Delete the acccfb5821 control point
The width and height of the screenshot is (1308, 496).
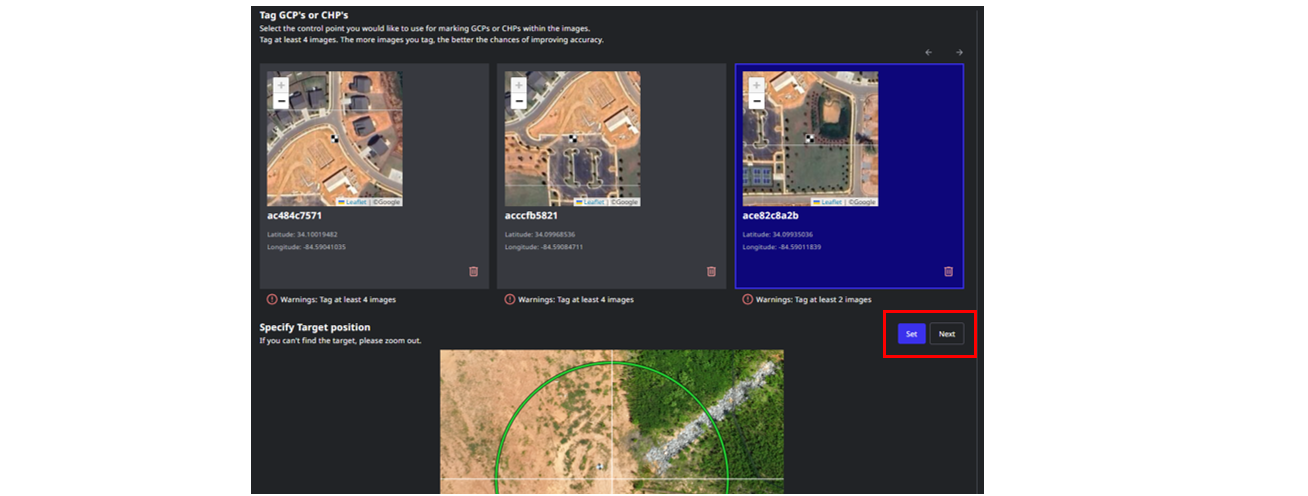click(711, 271)
